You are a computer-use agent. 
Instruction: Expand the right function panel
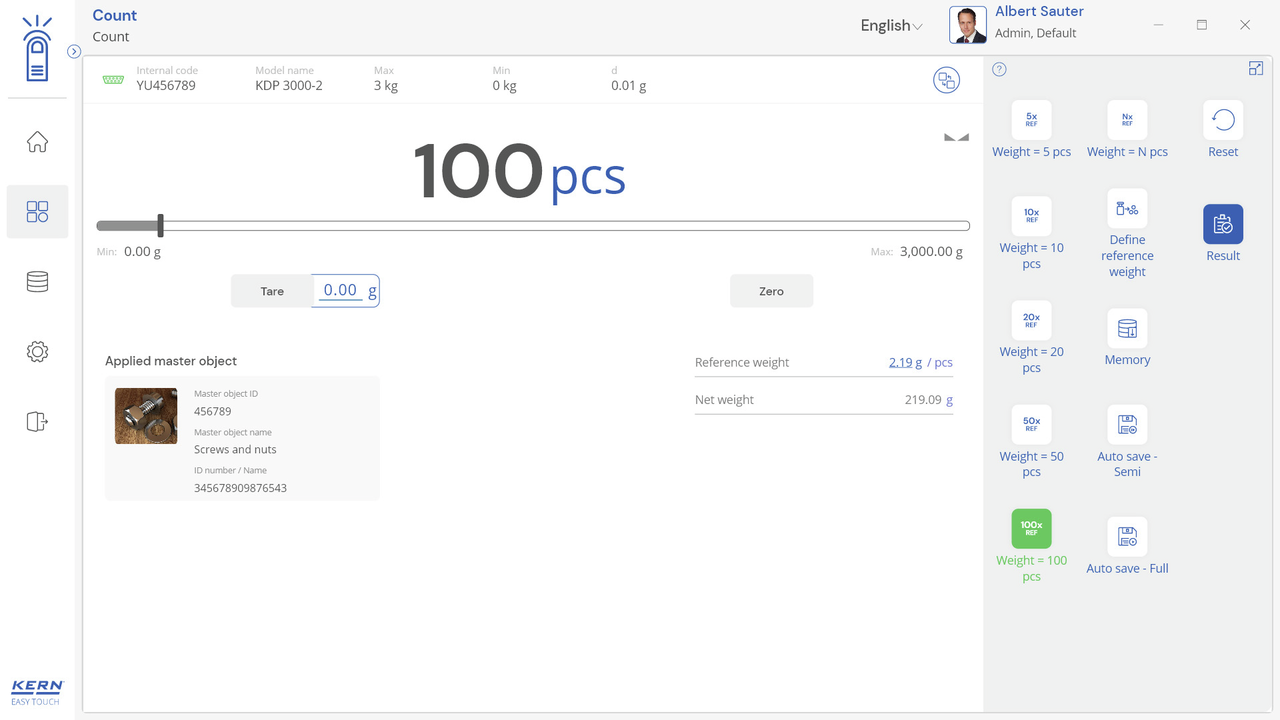point(1256,68)
